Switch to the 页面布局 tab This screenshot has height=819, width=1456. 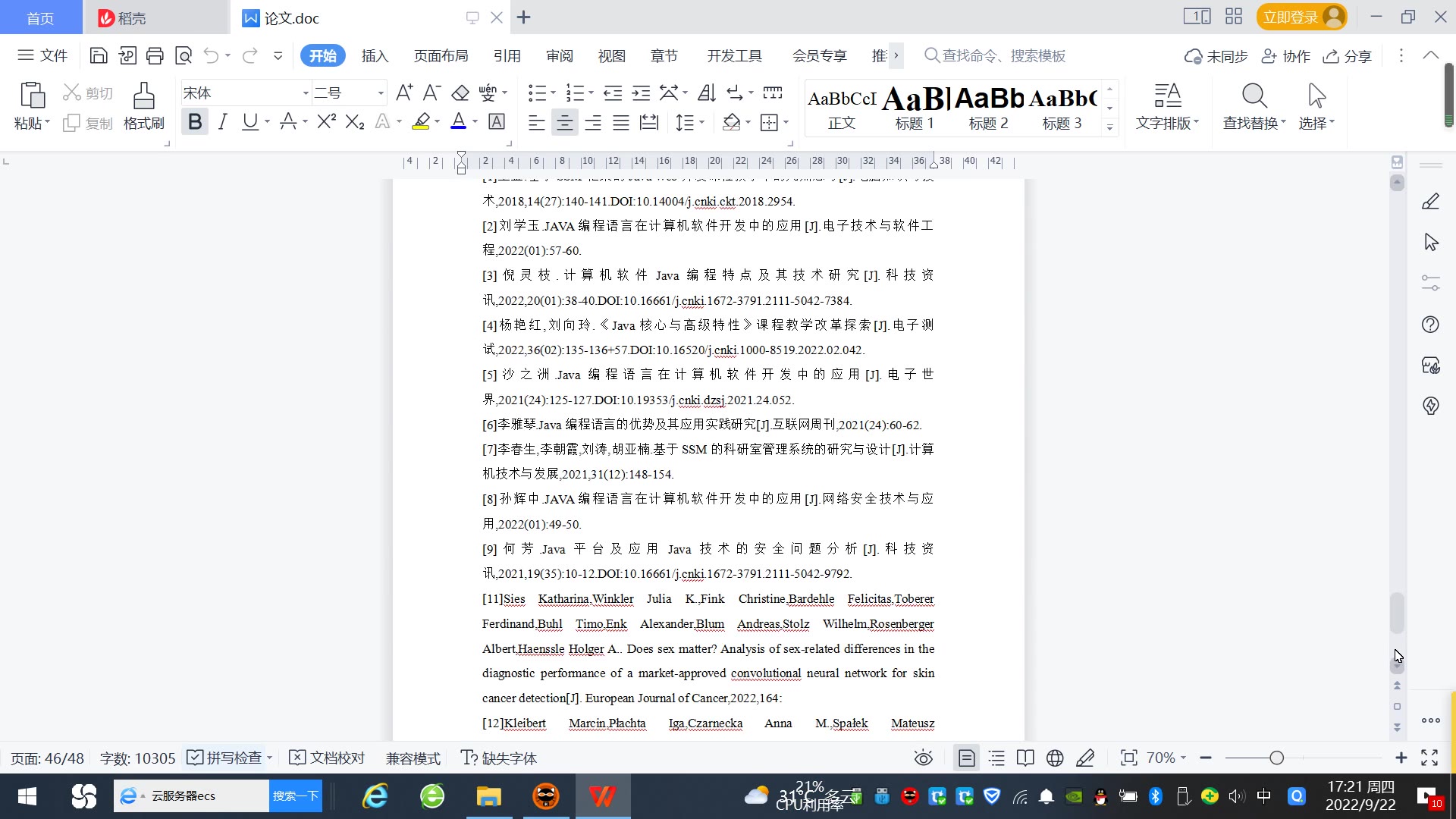(441, 56)
